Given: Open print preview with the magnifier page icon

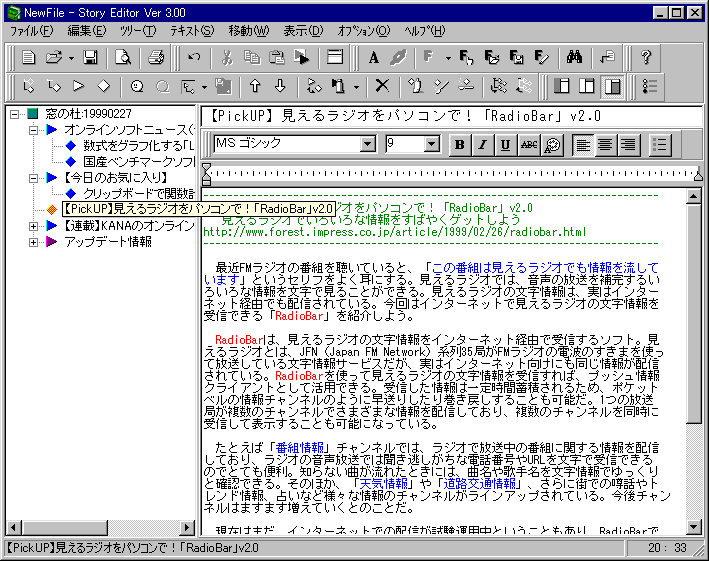Looking at the screenshot, I should coord(123,57).
